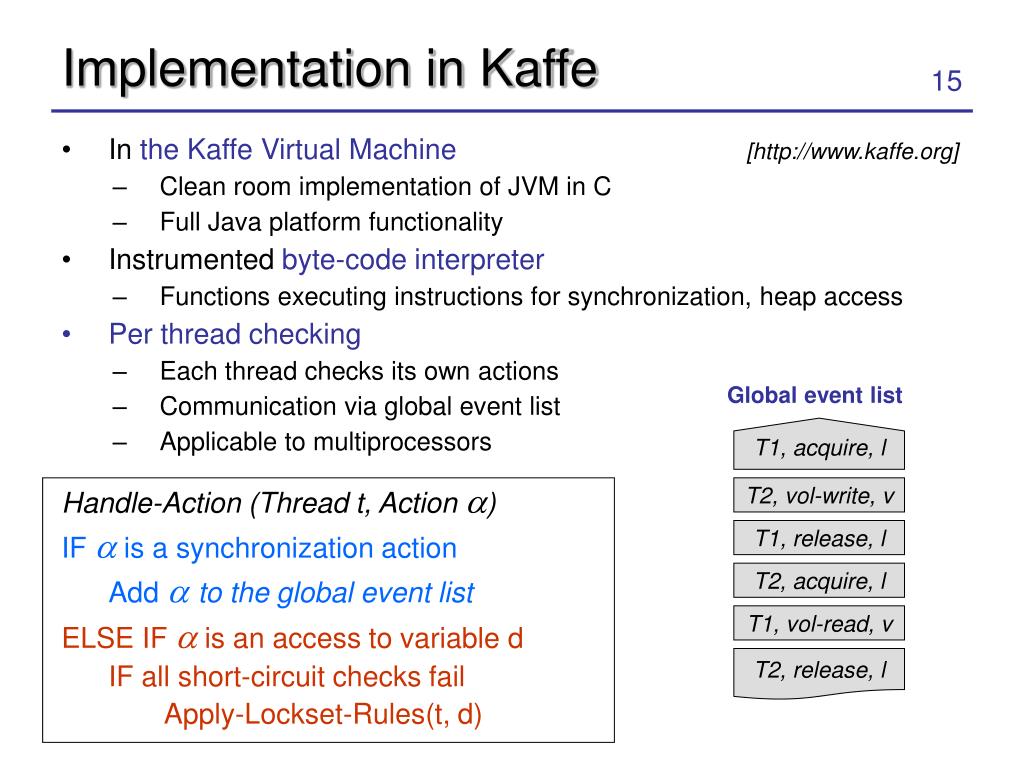Click 'Apply-Lockset-Rules(t, d)' text
1024x768 pixels.
[323, 714]
